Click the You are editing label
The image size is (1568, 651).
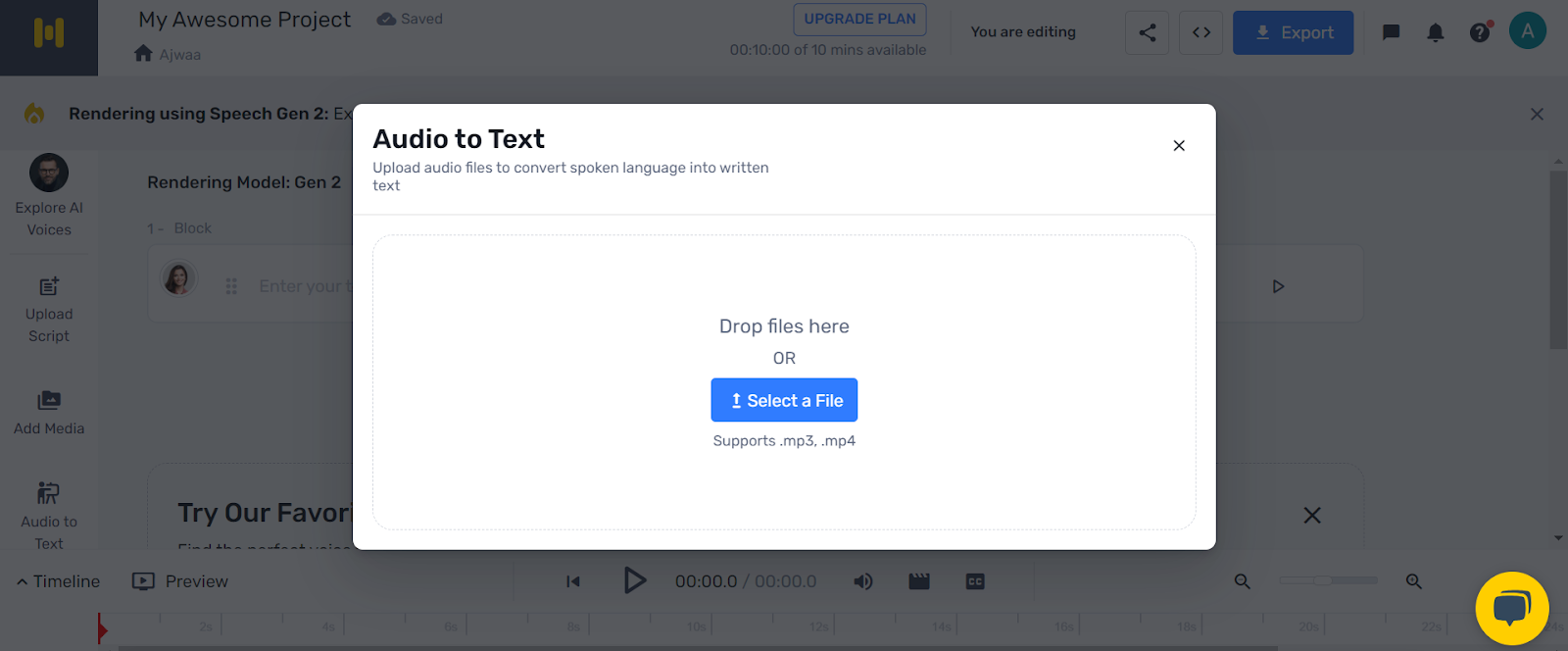coord(1023,31)
